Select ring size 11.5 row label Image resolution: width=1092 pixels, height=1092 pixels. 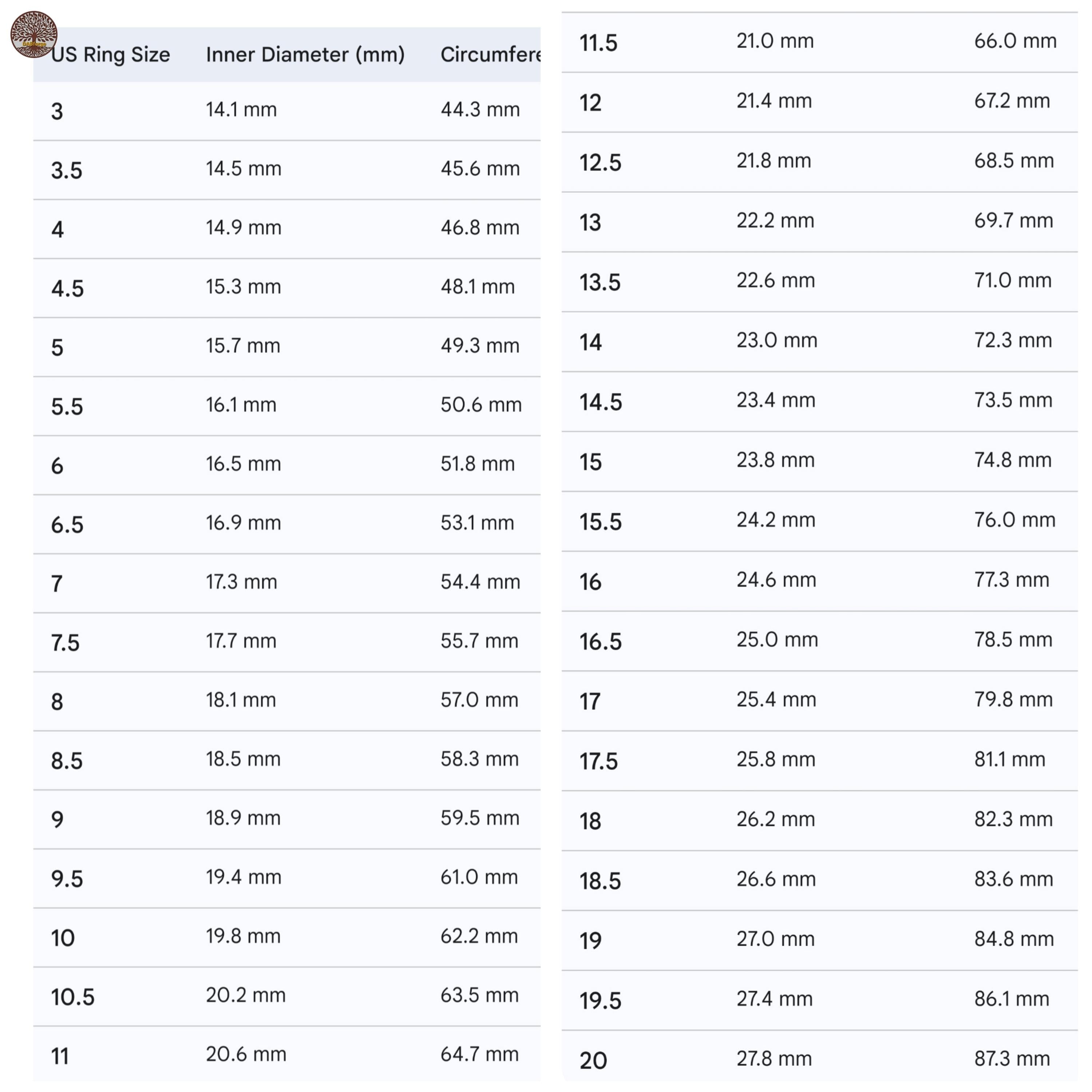[x=598, y=43]
